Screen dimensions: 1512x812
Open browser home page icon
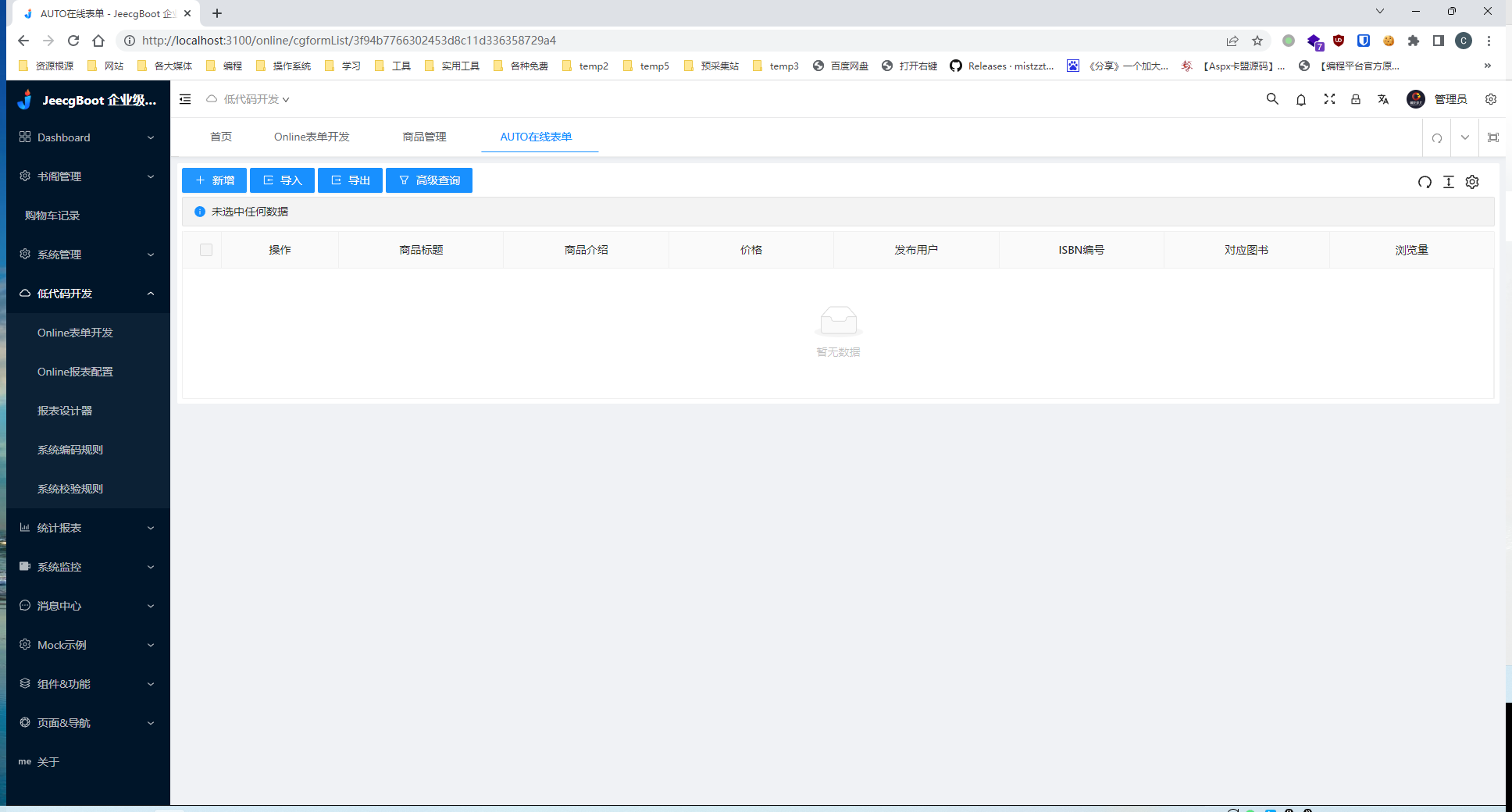point(98,41)
